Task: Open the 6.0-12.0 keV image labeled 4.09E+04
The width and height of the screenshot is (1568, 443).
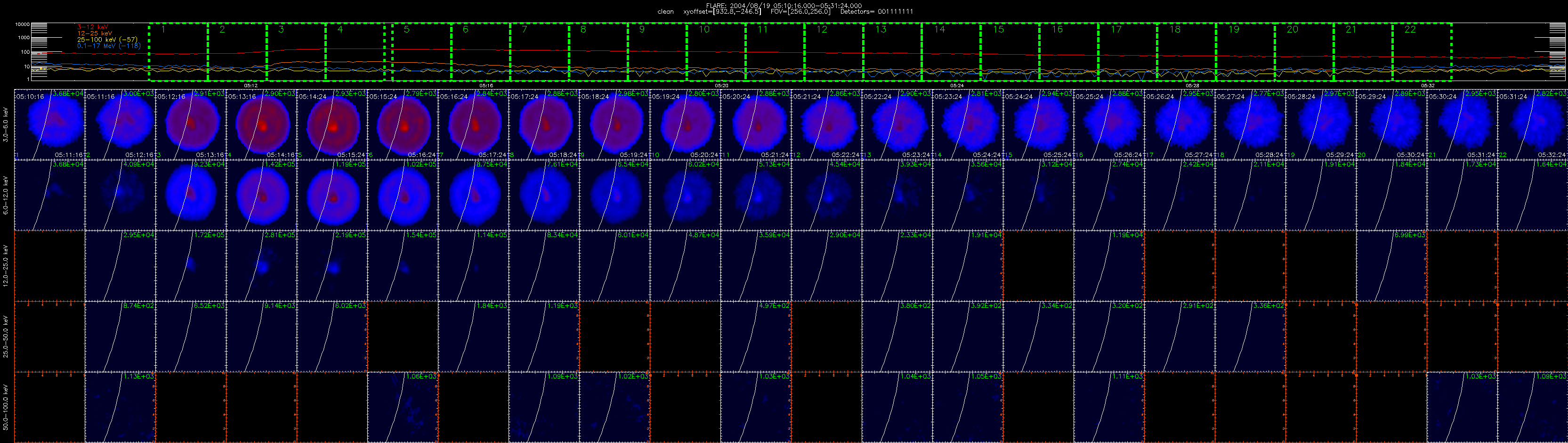Action: pyautogui.click(x=121, y=195)
